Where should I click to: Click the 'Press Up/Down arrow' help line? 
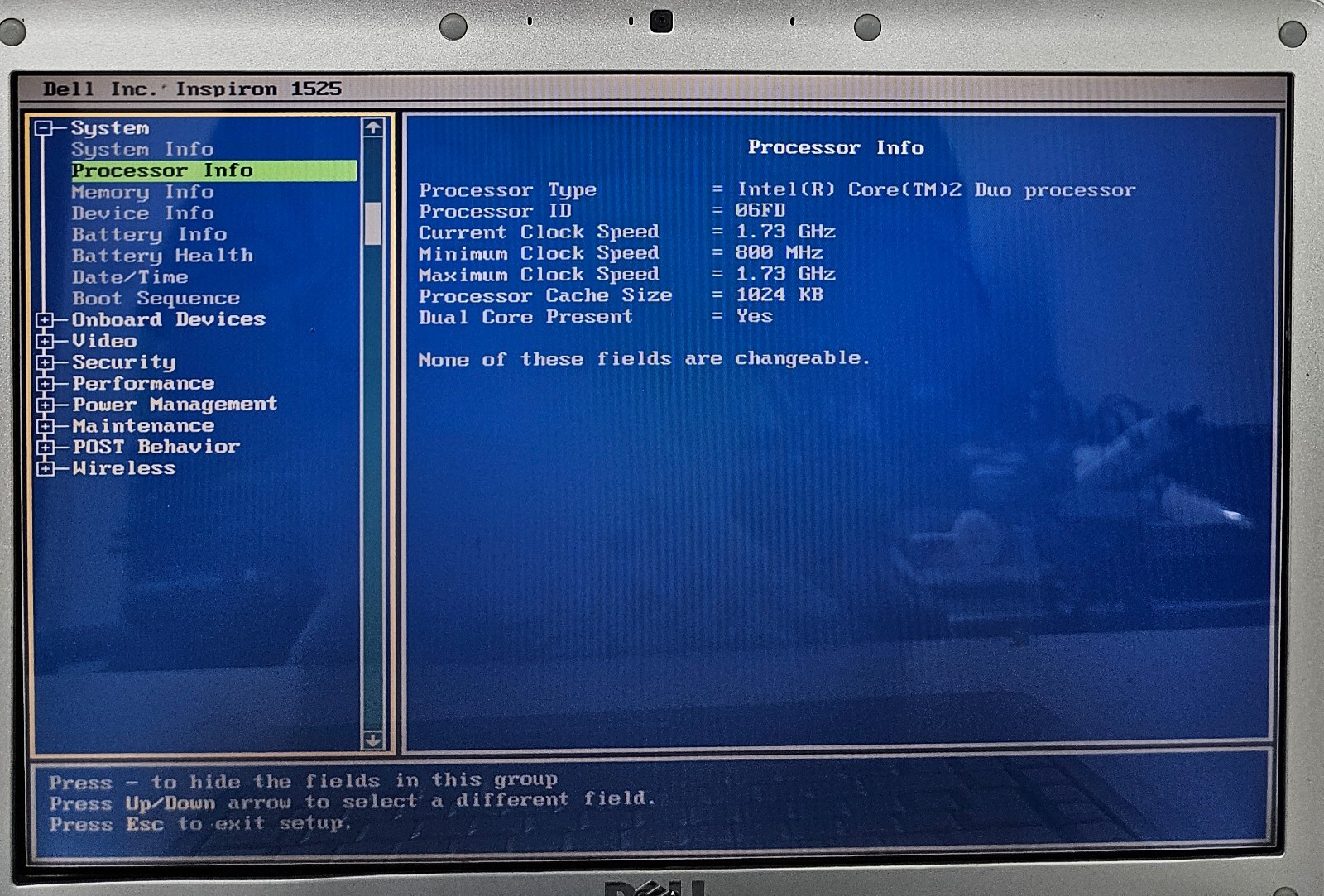pyautogui.click(x=352, y=802)
